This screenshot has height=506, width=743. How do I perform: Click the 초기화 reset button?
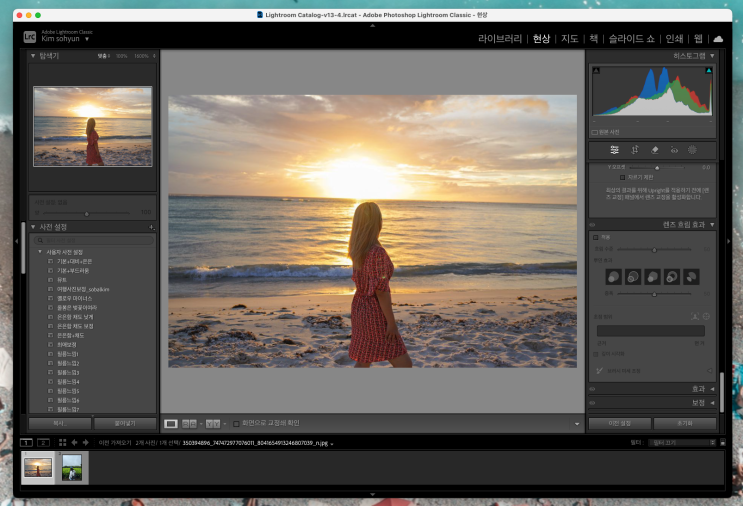(x=685, y=423)
